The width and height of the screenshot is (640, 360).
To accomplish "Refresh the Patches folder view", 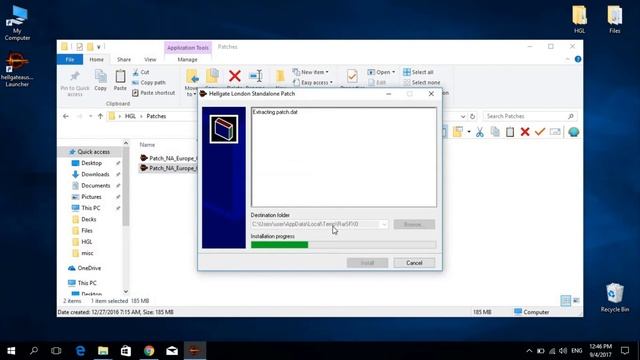I will click(x=472, y=116).
